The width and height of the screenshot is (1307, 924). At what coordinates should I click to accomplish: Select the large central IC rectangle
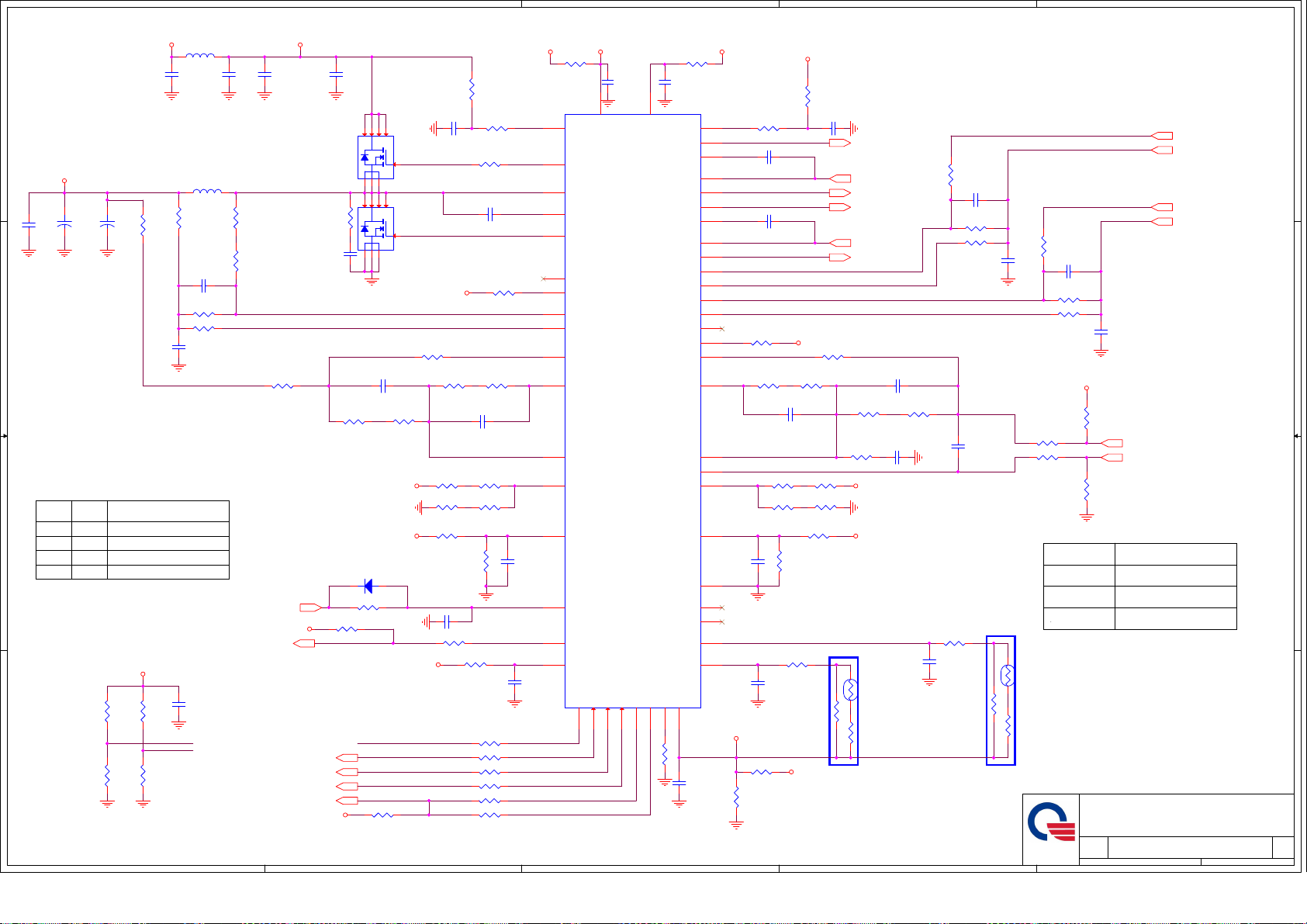click(x=633, y=411)
